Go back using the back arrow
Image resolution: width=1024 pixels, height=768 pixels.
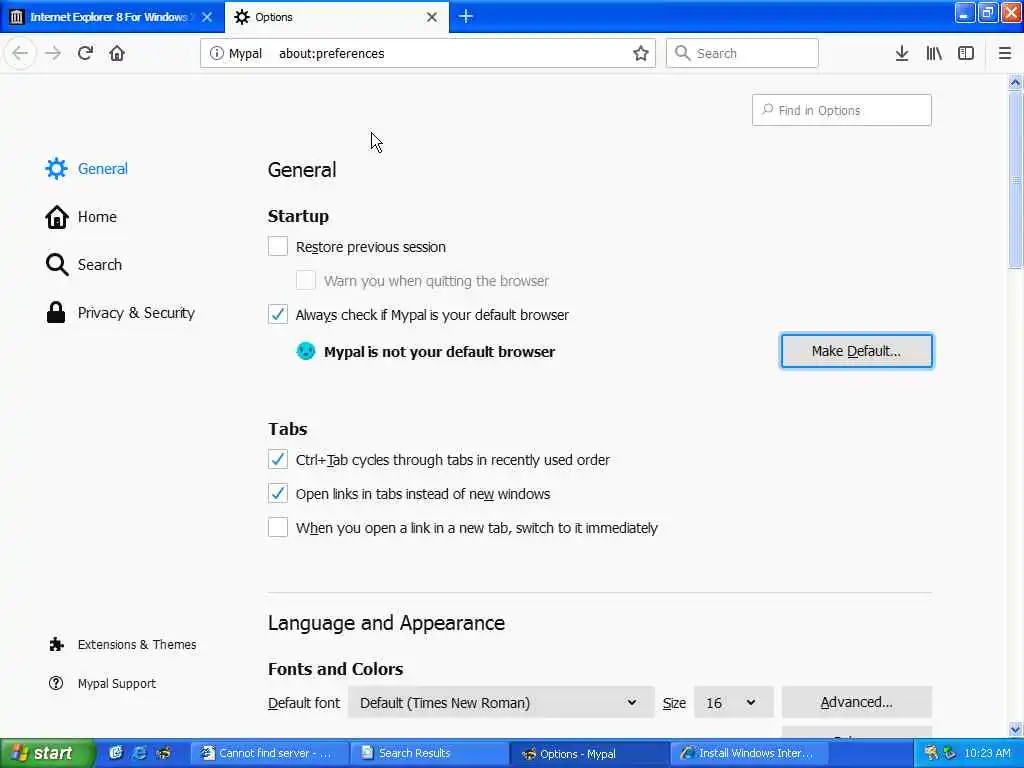pyautogui.click(x=20, y=53)
